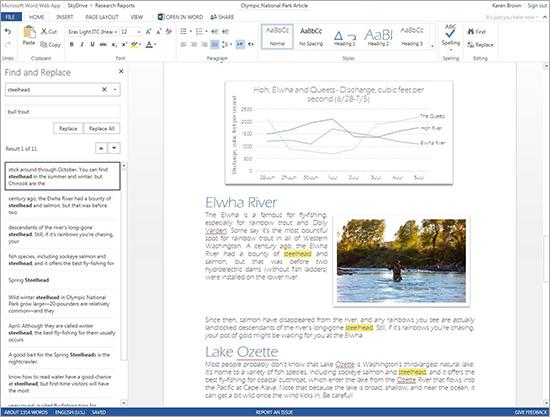Screen dimensions: 550x417
Task: Click the Redo arrow icon
Action: (x=8, y=44)
